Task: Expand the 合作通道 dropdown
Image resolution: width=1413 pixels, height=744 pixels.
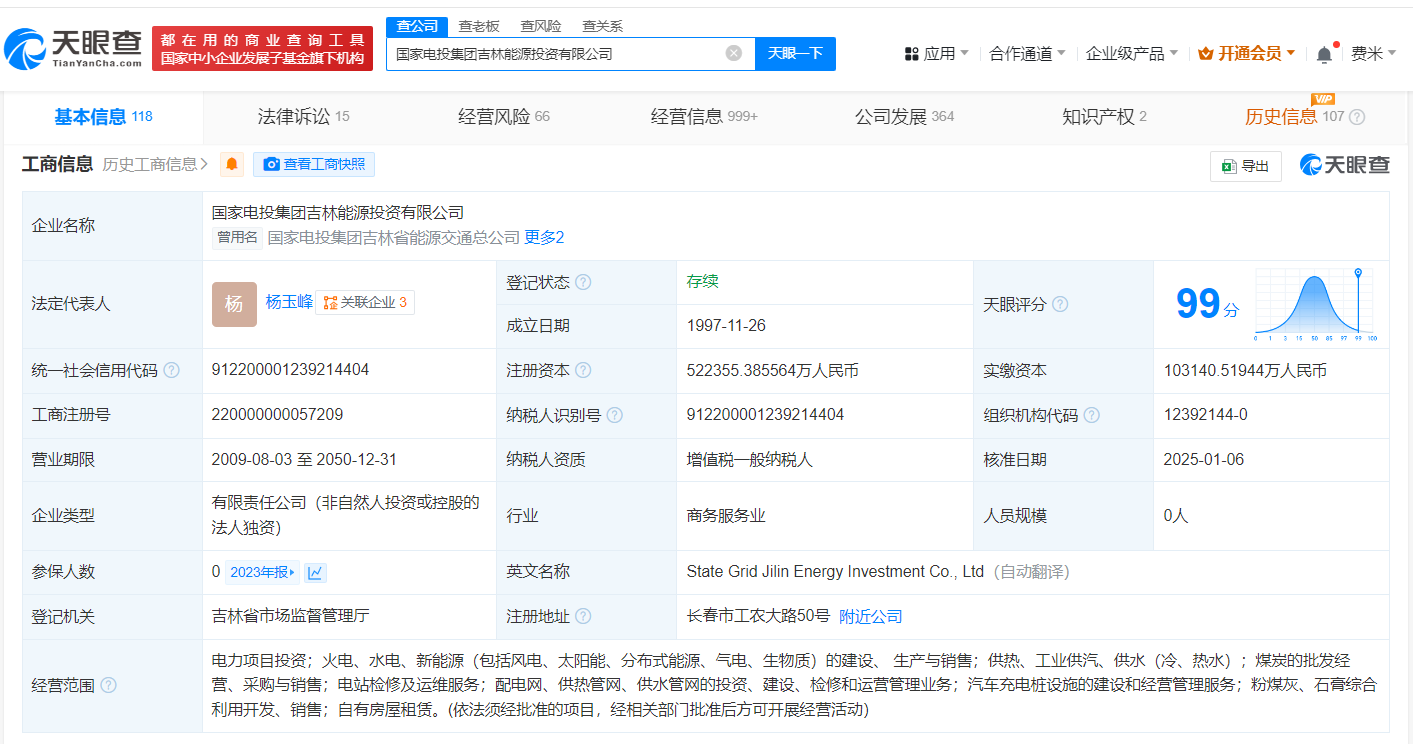Action: (1027, 54)
